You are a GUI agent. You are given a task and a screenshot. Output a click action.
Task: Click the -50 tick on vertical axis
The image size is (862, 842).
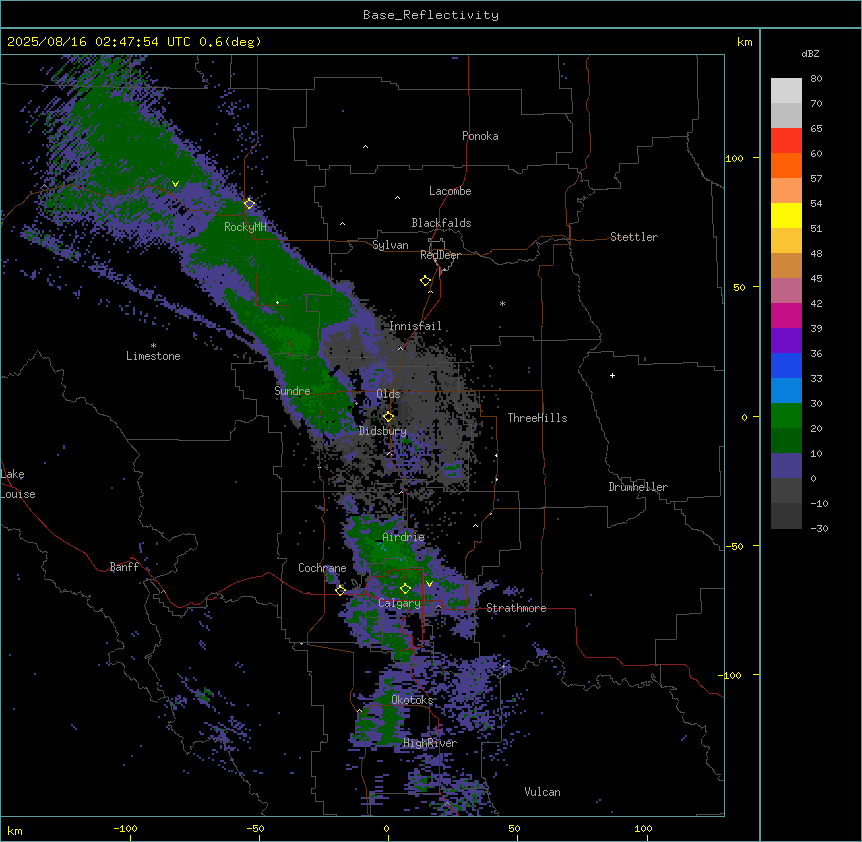click(x=734, y=546)
